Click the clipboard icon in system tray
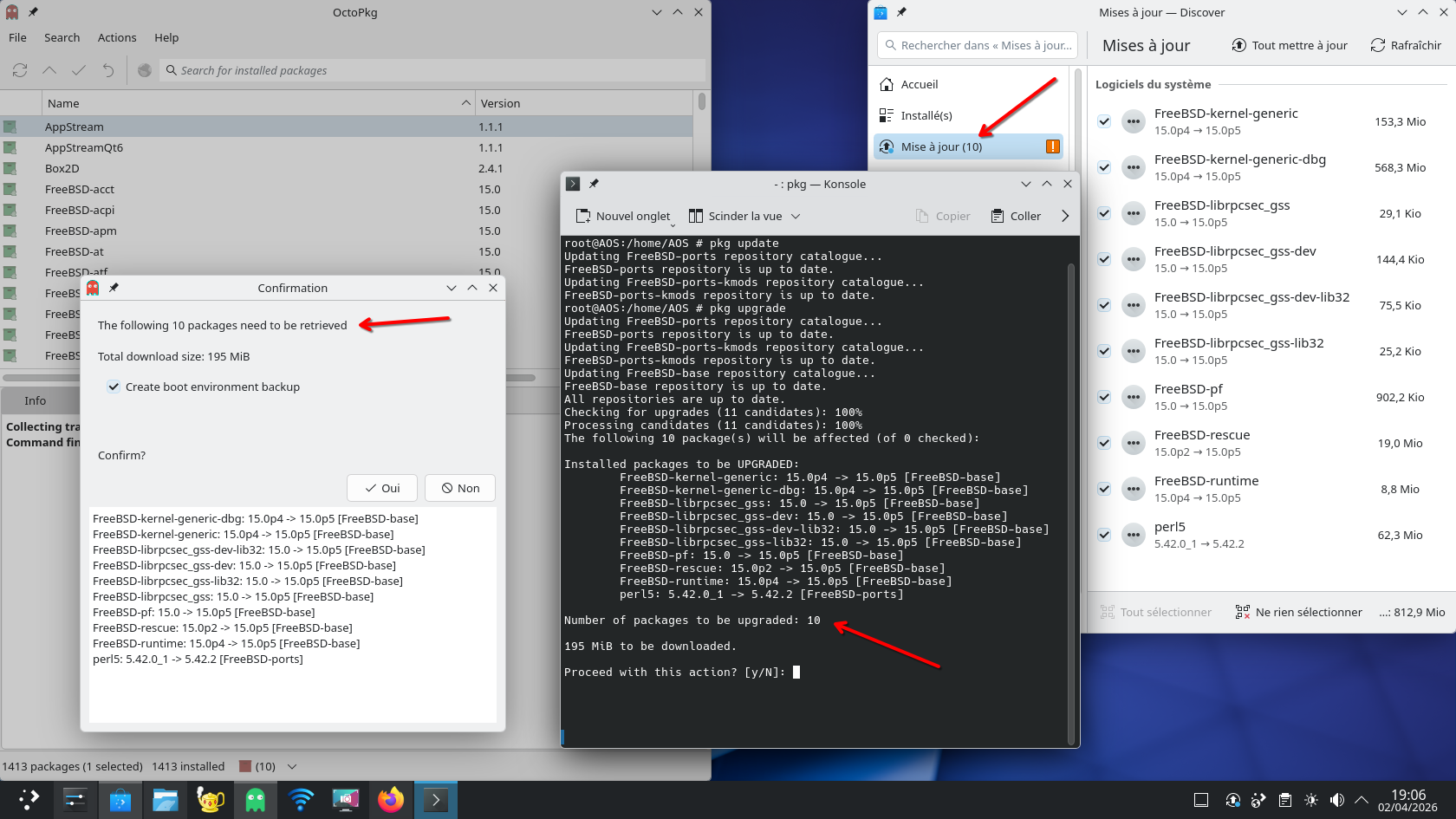 tap(1285, 800)
